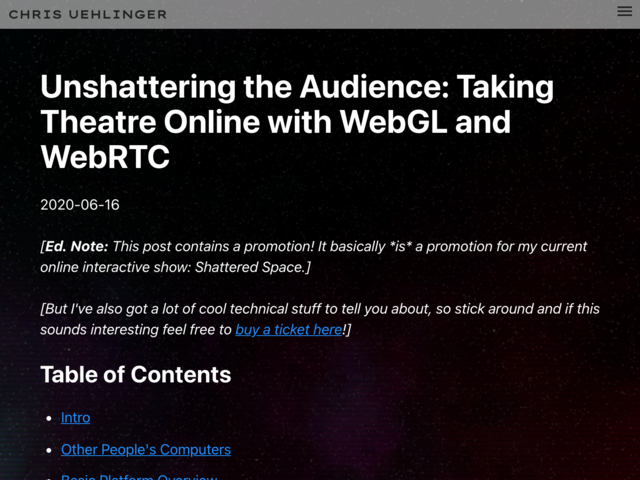This screenshot has height=480, width=640.
Task: Click the bullet beside the Intro link
Action: coord(49,418)
